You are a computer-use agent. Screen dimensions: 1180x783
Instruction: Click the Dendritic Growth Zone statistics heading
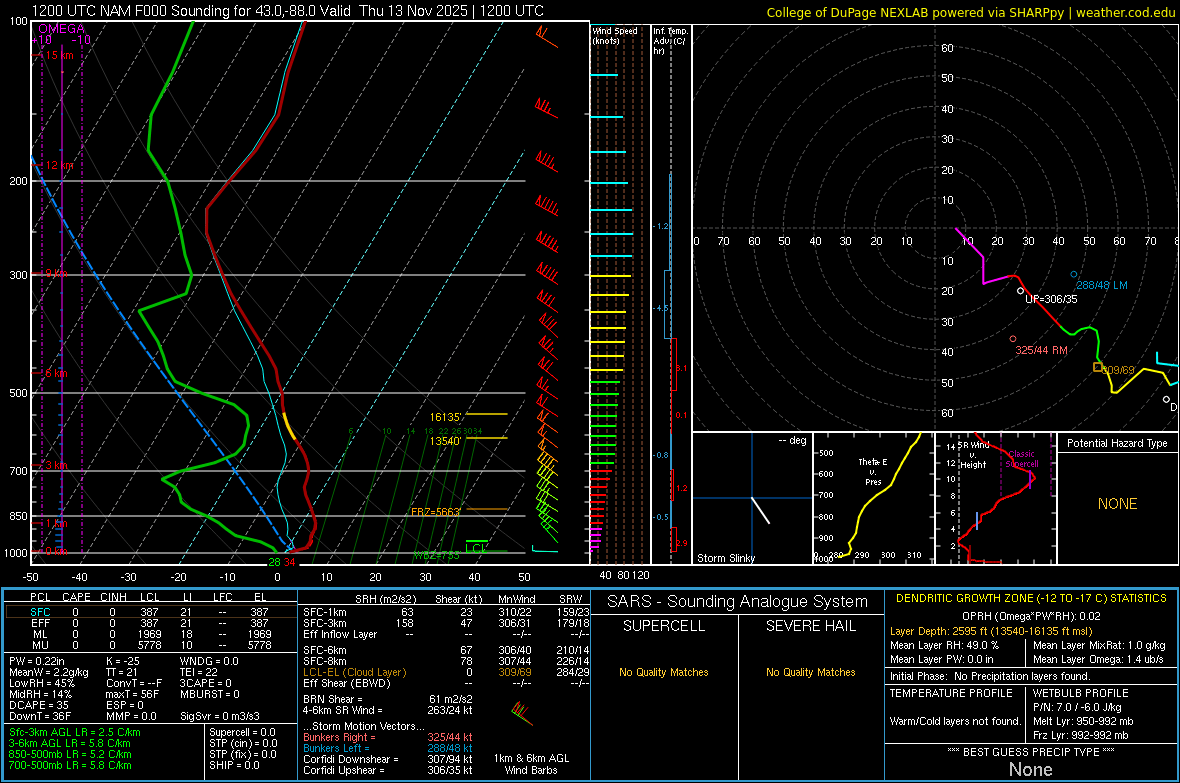coord(1031,599)
